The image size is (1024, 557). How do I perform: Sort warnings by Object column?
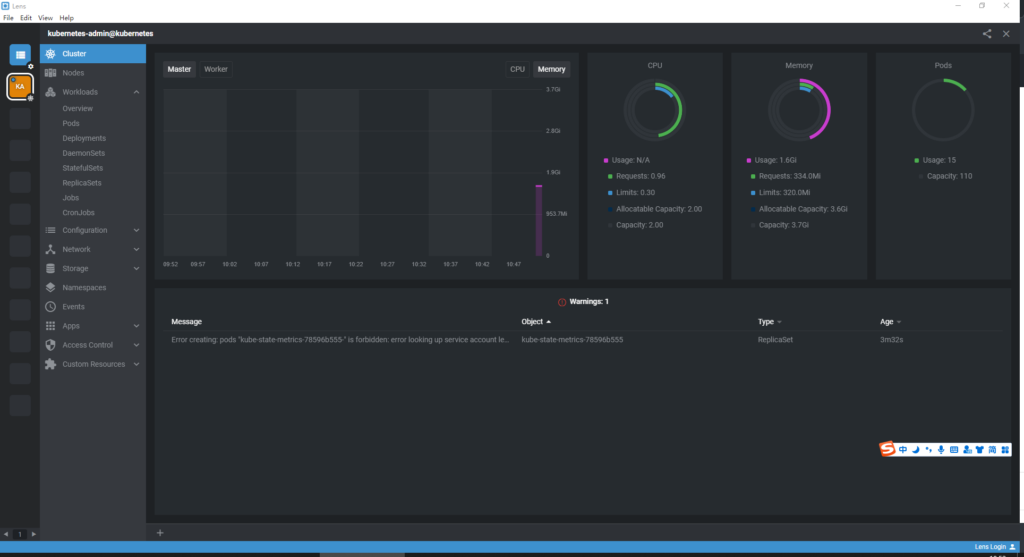(536, 322)
